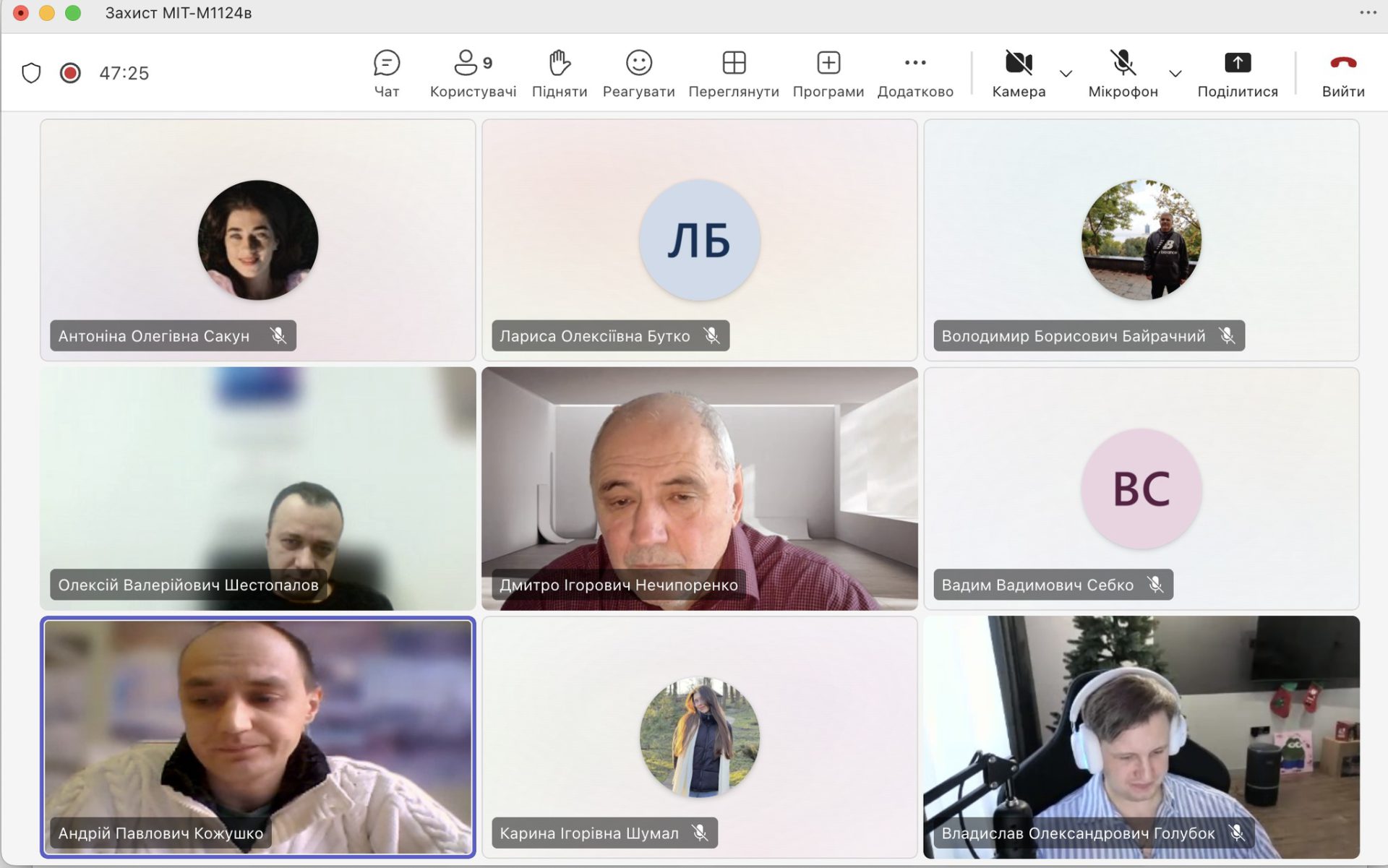The image size is (1388, 868).
Task: Open window ellipsis menu in title bar
Action: pos(1368,12)
